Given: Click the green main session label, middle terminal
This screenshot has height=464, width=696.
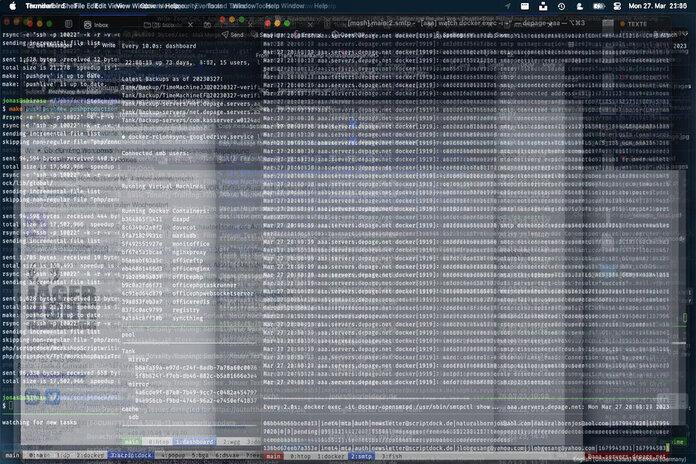Looking at the screenshot, I should [132, 442].
